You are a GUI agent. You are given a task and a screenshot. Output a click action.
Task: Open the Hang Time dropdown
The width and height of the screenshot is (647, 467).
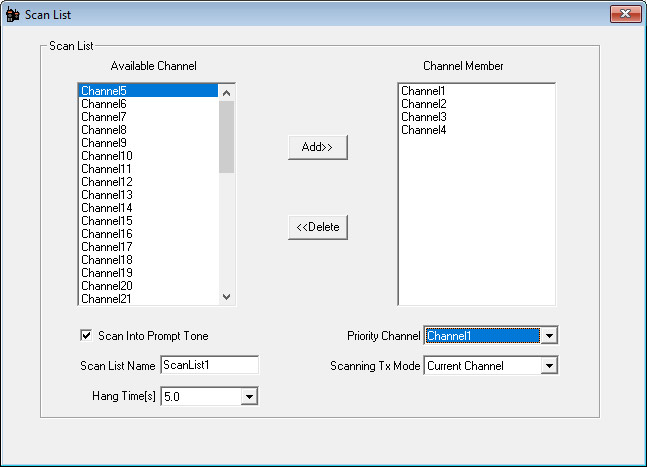(x=249, y=397)
